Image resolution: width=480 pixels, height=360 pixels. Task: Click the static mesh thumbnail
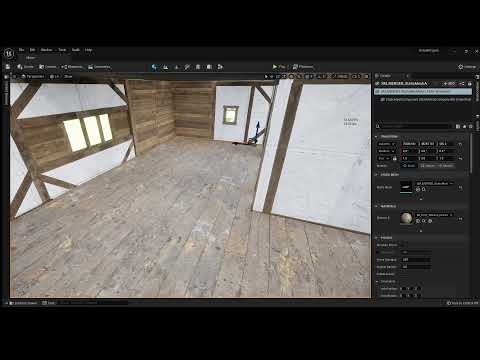click(406, 187)
